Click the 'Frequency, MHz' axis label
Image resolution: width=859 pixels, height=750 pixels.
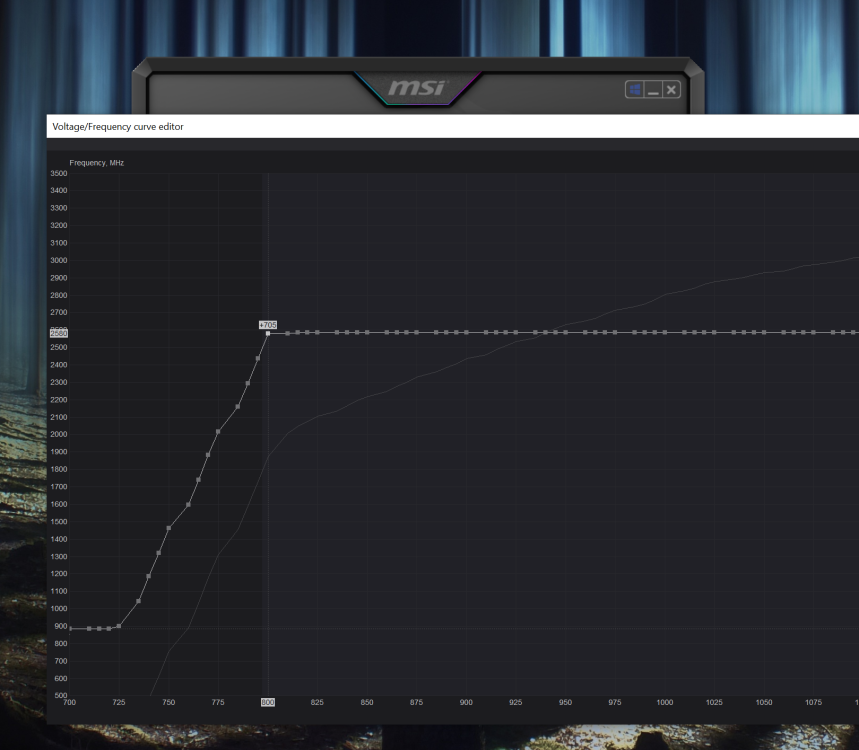pyautogui.click(x=96, y=163)
